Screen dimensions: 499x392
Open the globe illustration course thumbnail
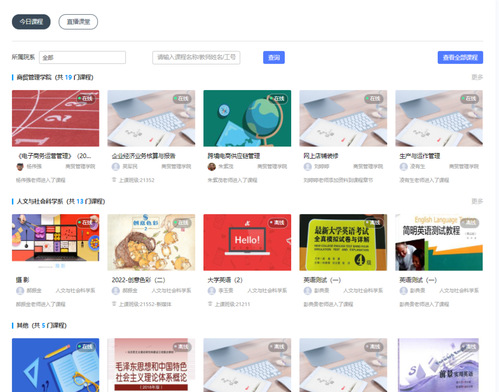(x=247, y=118)
